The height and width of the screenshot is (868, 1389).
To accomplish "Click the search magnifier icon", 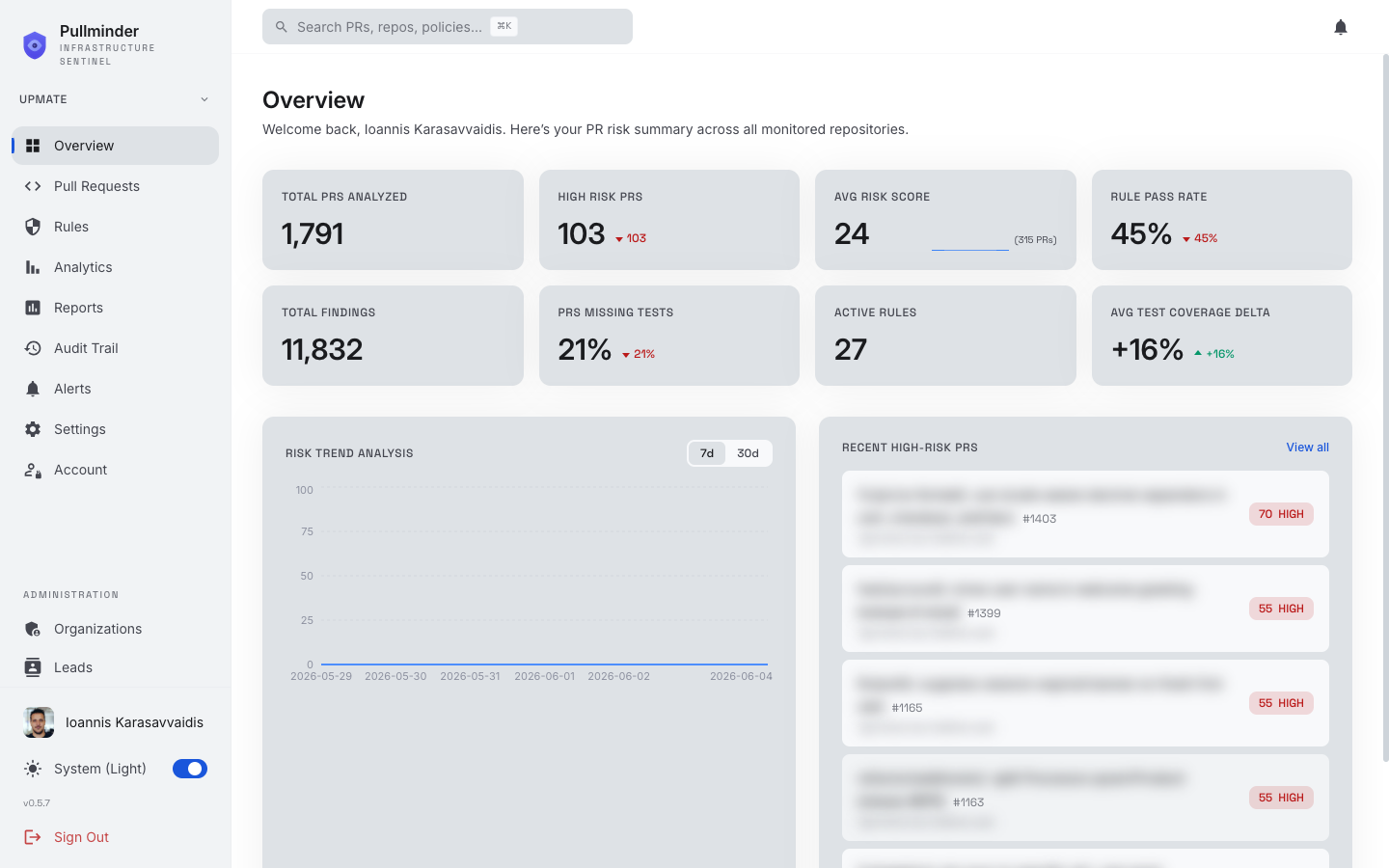I will (x=282, y=27).
